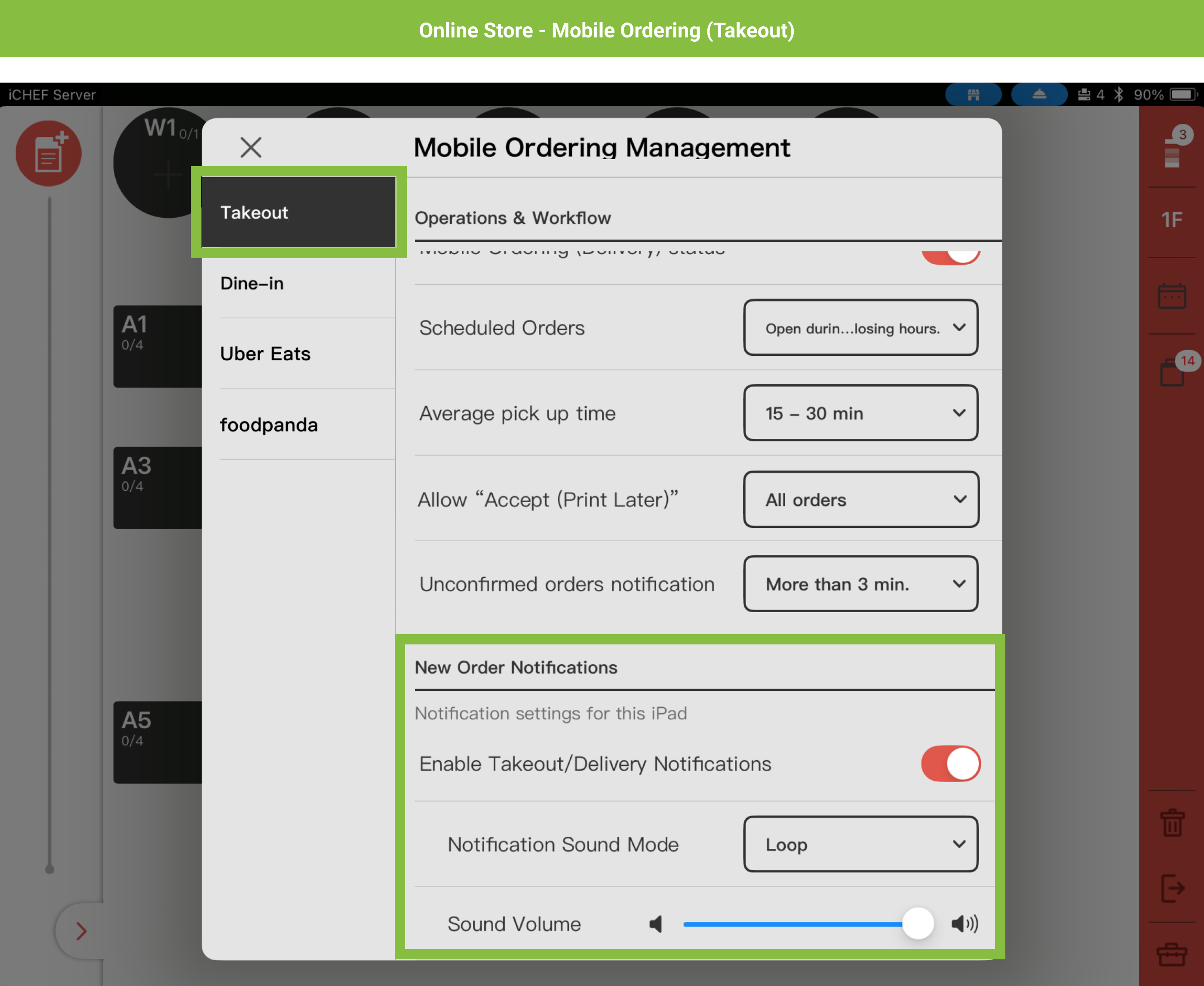
Task: Close the Mobile Ordering Management dialog
Action: tap(250, 148)
